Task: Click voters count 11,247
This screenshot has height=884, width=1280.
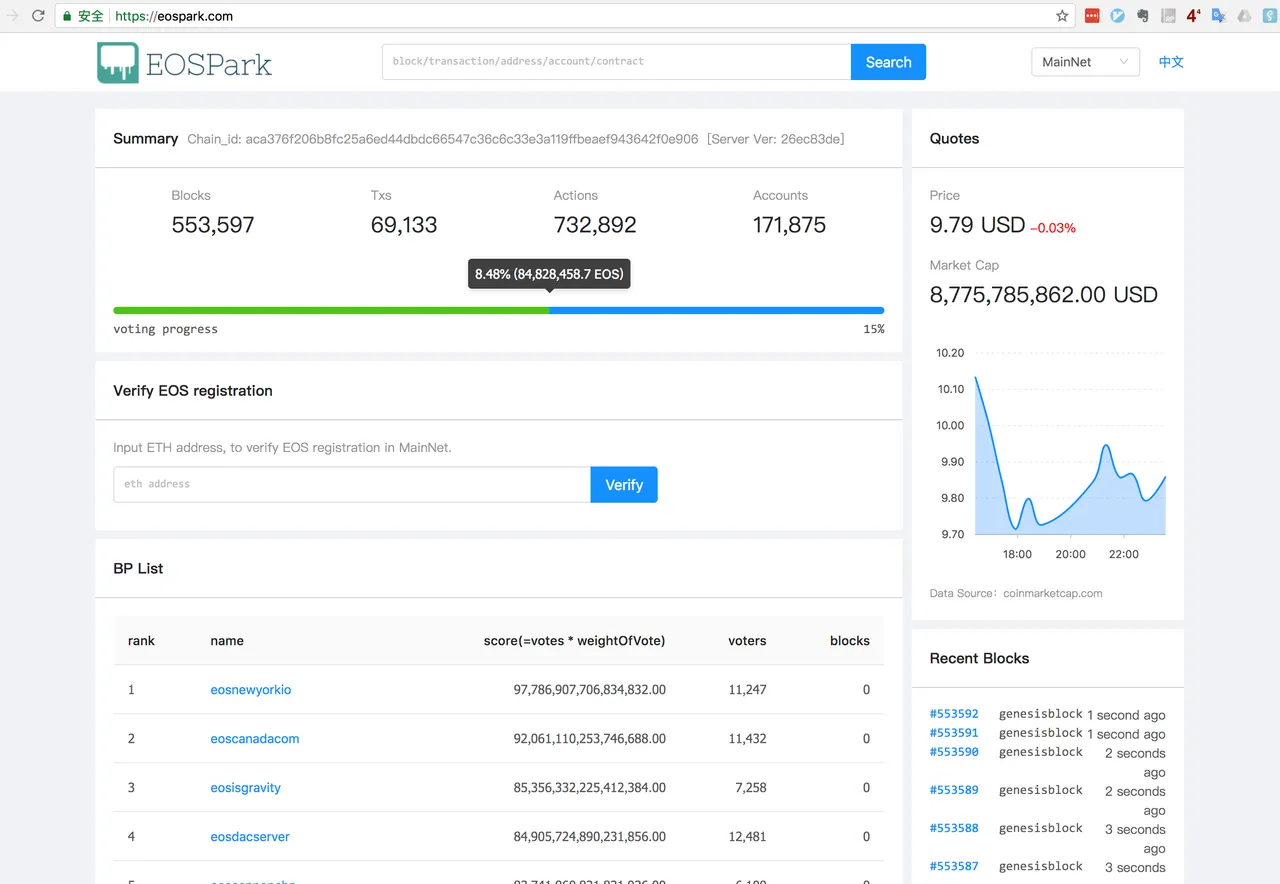Action: click(x=747, y=690)
